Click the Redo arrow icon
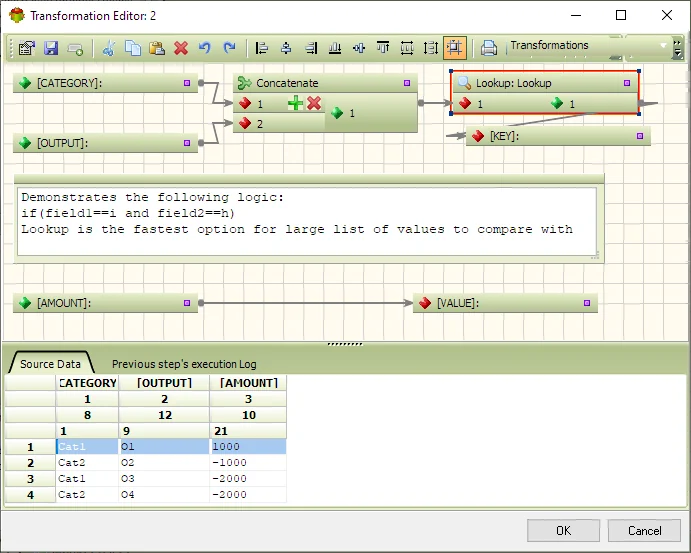This screenshot has height=553, width=691. coord(229,47)
